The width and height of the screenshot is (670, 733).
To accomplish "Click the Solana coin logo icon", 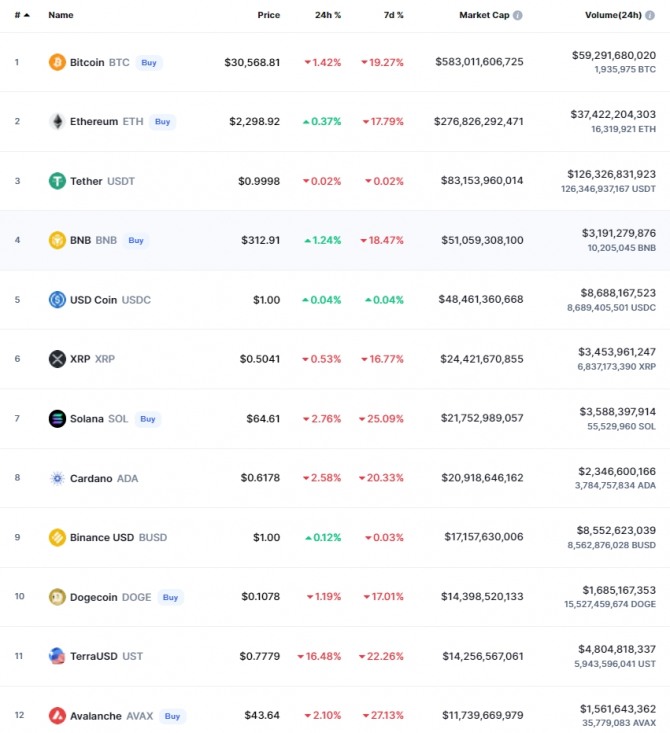I will point(57,419).
